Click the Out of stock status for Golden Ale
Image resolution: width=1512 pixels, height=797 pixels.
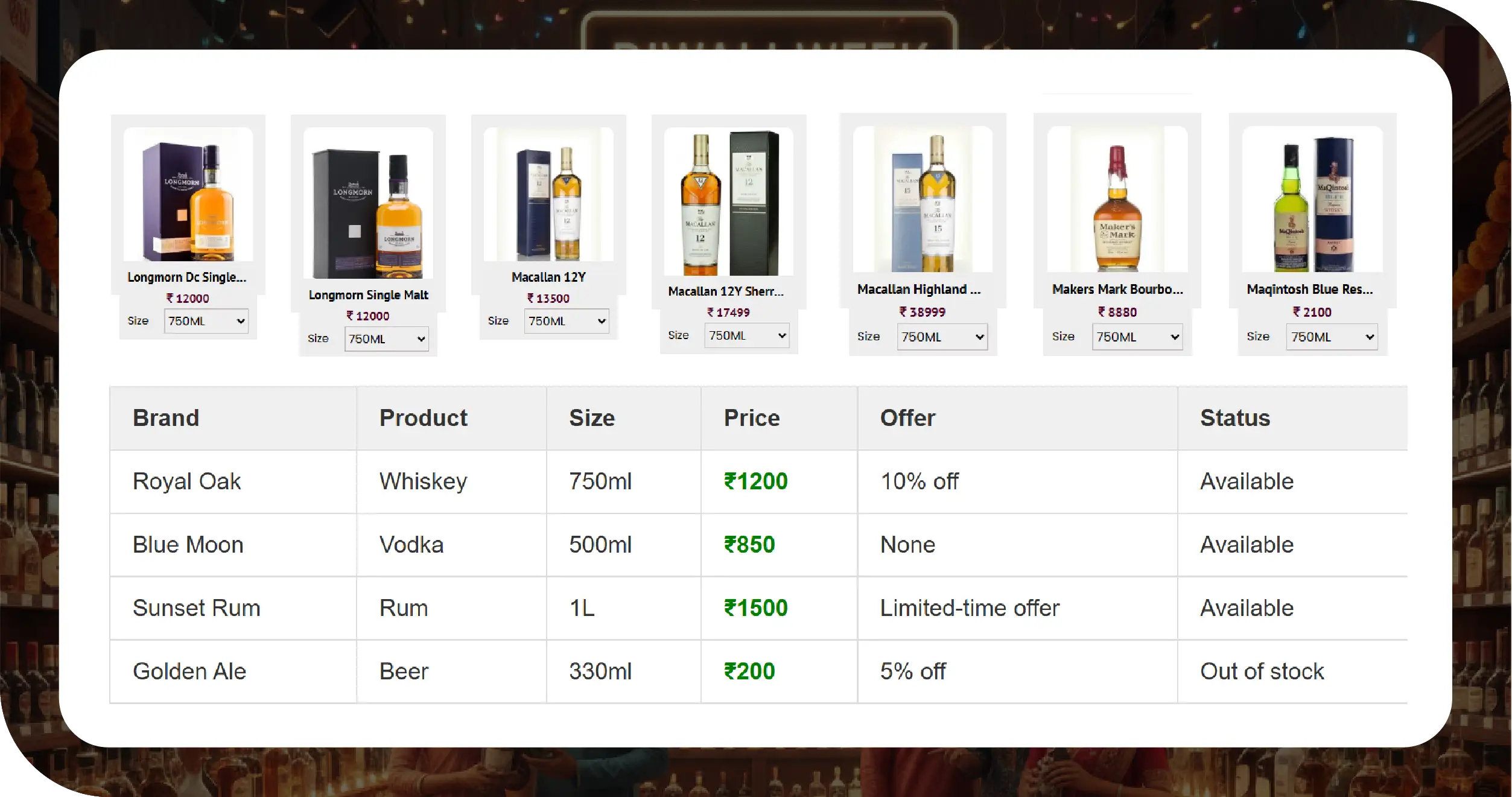pyautogui.click(x=1262, y=670)
